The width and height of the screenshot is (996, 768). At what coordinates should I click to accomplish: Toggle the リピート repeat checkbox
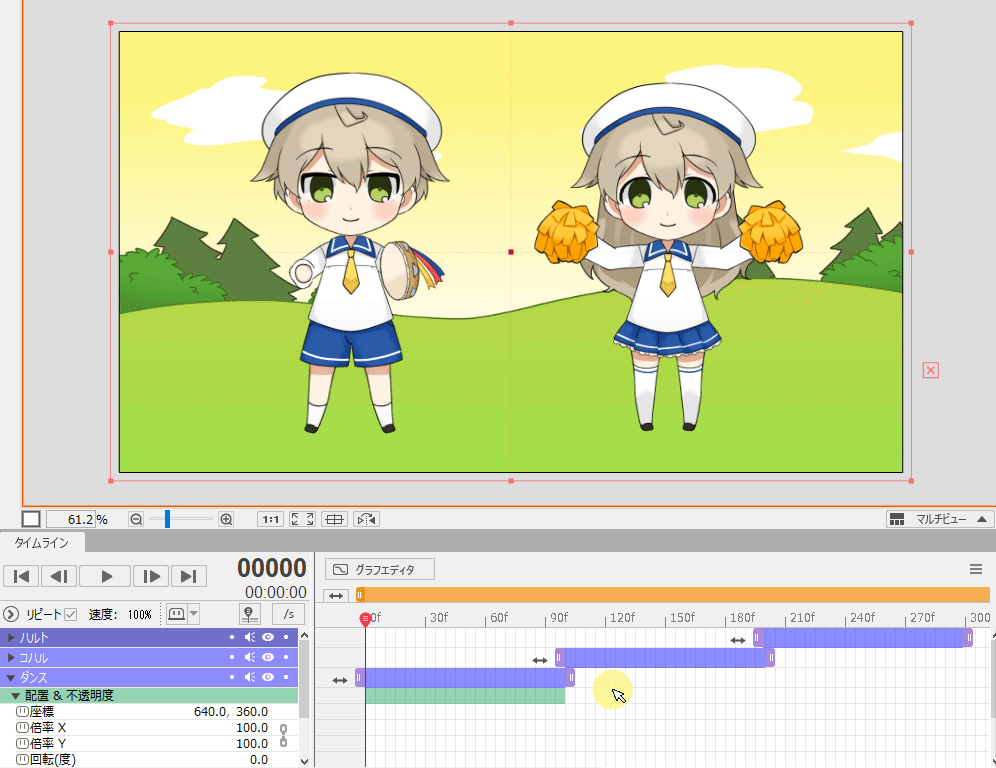(70, 614)
